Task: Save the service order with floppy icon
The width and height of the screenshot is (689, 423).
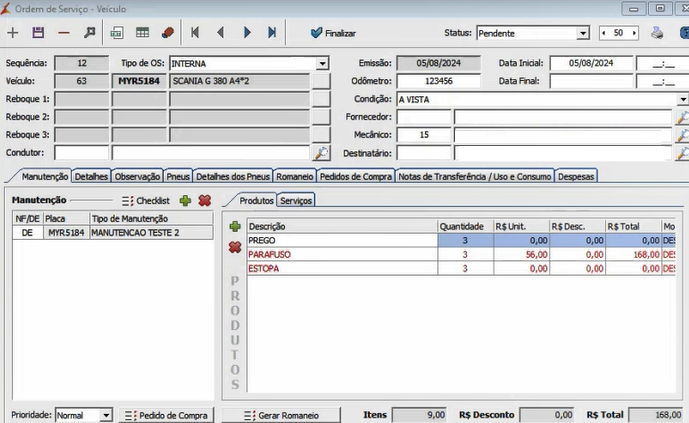Action: tap(38, 33)
